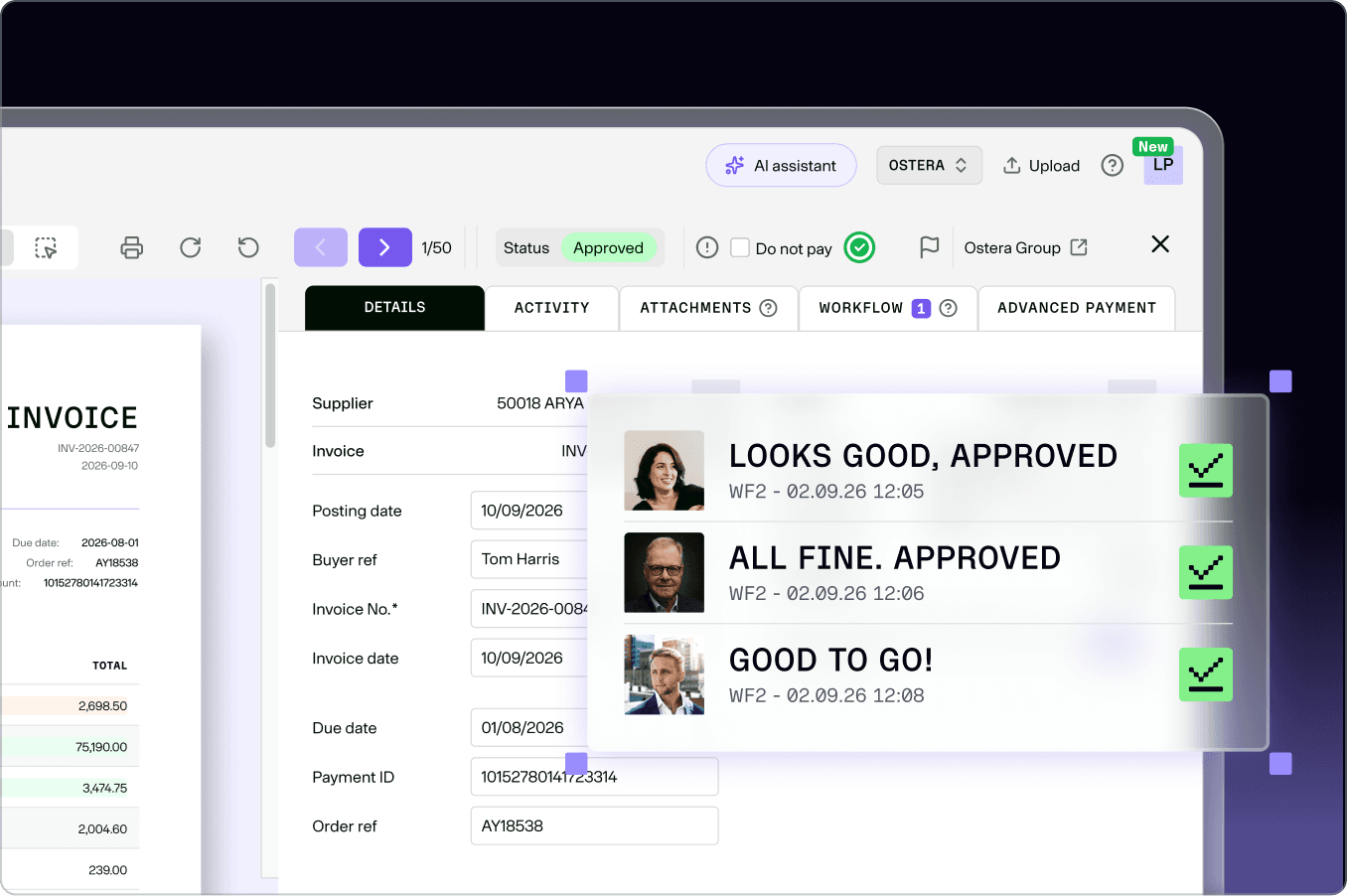Click the 1/50 page counter
Image resolution: width=1347 pixels, height=896 pixels.
click(x=436, y=248)
